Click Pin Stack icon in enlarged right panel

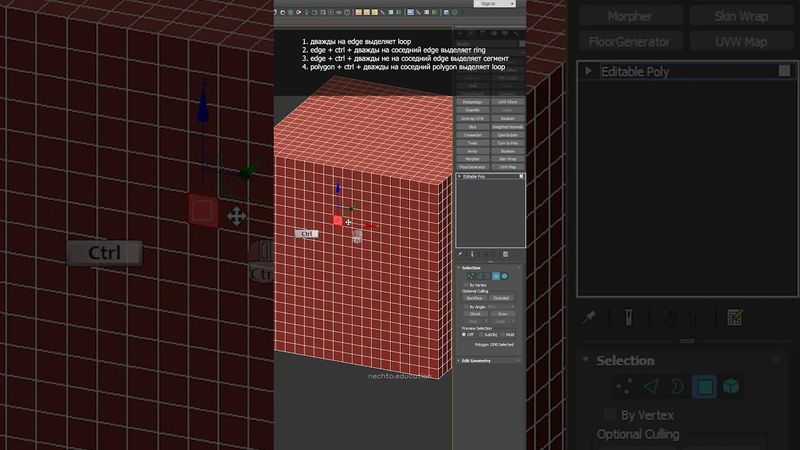590,317
